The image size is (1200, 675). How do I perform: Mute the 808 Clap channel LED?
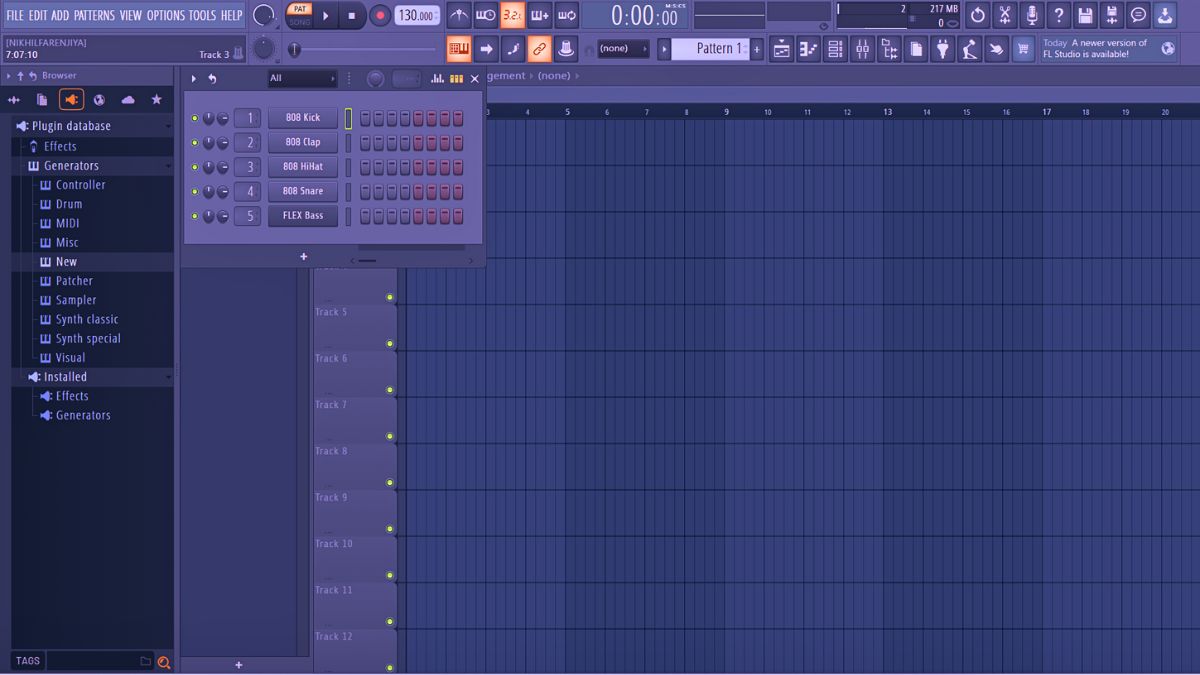[x=195, y=143]
